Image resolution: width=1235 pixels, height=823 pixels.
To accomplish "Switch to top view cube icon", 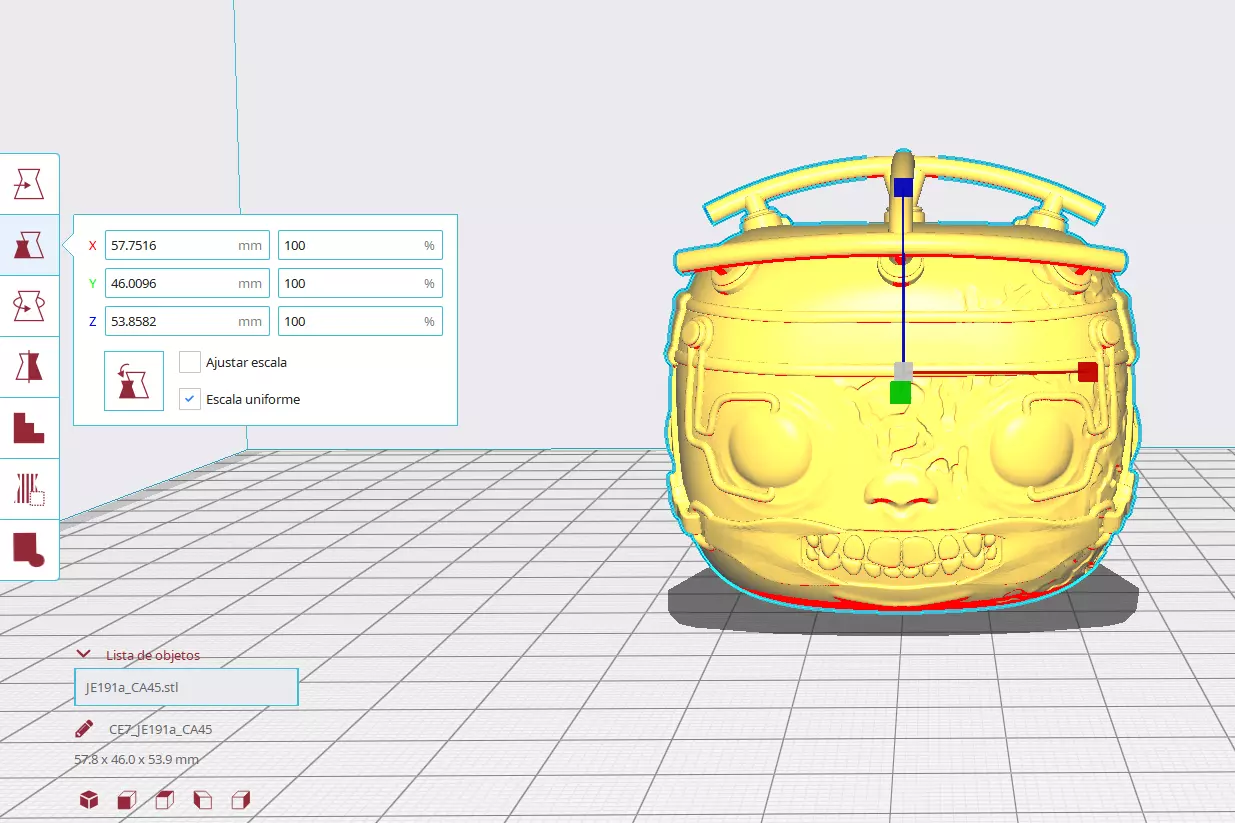I will pyautogui.click(x=165, y=799).
